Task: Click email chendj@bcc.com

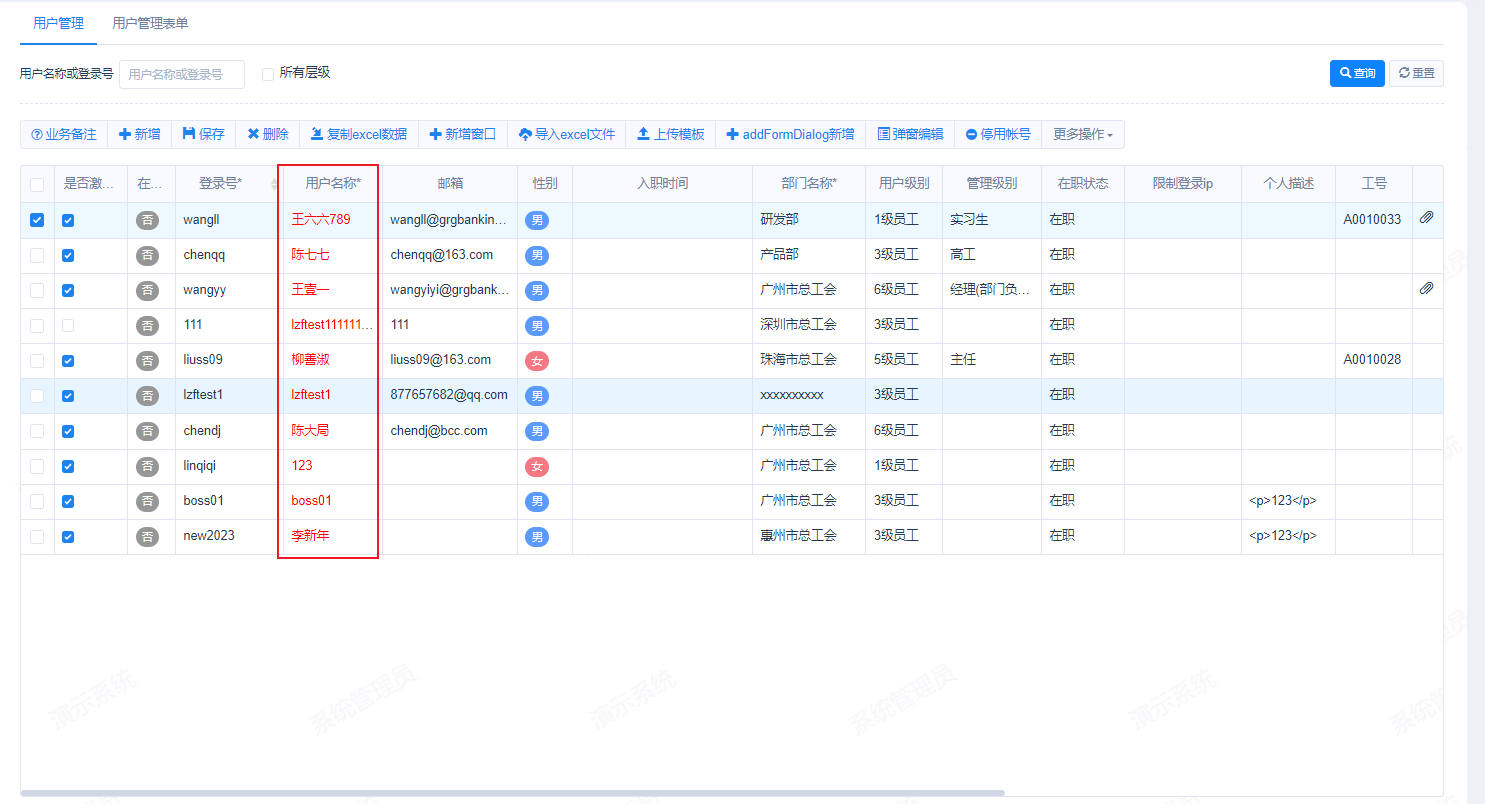Action: [x=439, y=431]
